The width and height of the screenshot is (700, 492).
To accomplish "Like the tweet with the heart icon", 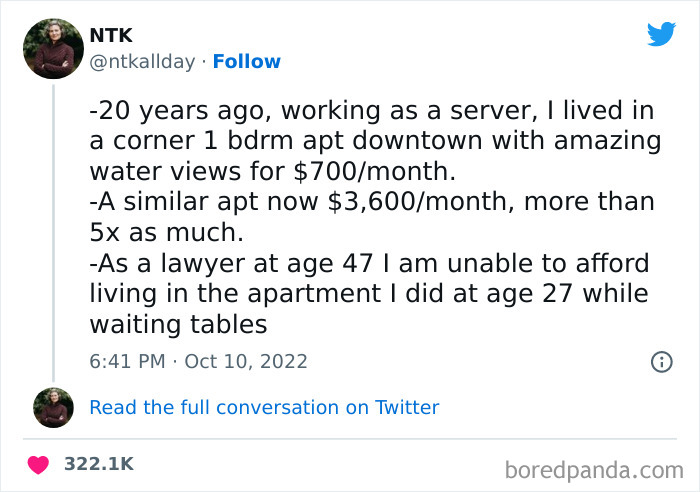I will click(x=38, y=464).
